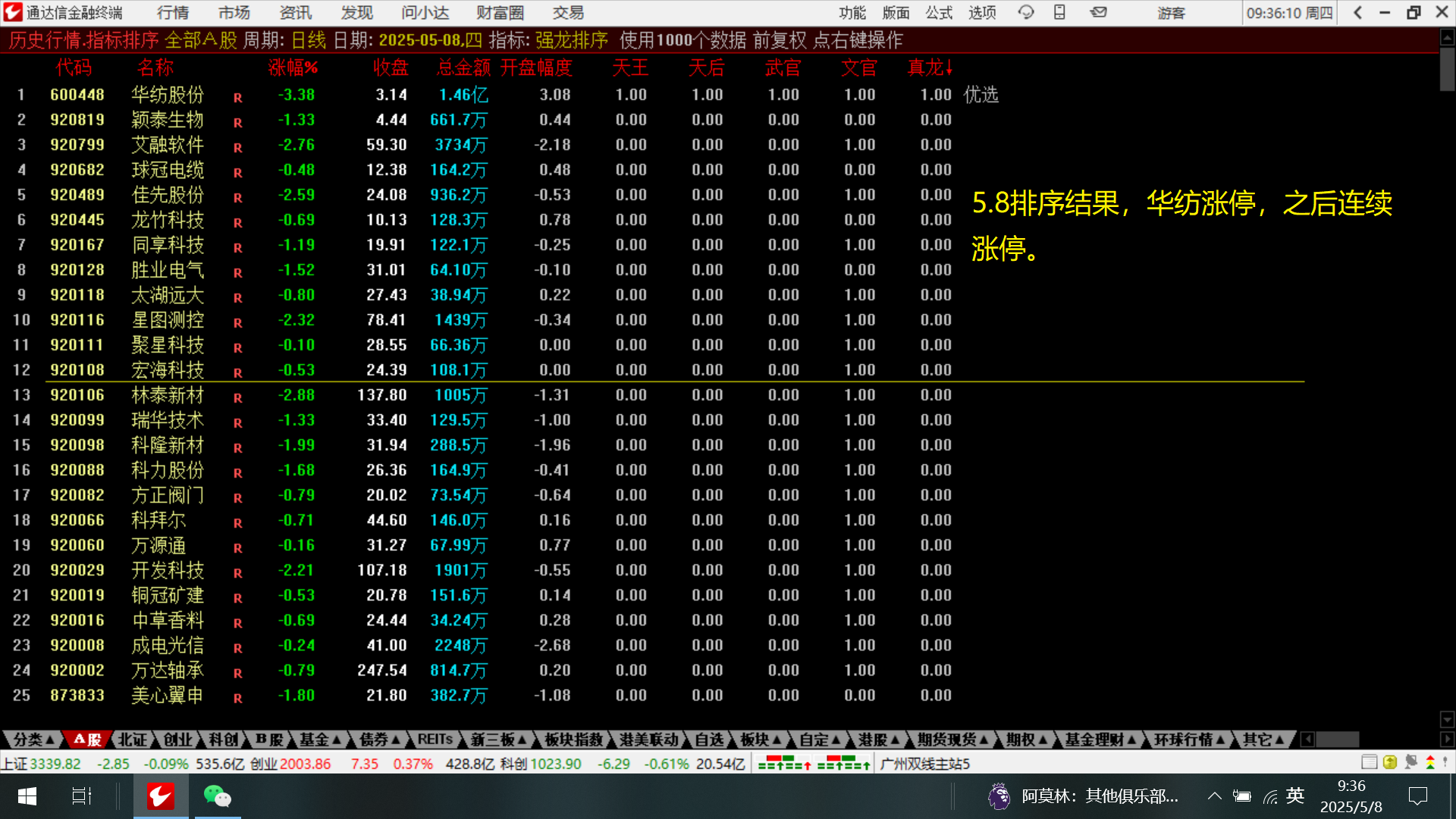
Task: Click the customer service headset icon
Action: tap(1026, 12)
